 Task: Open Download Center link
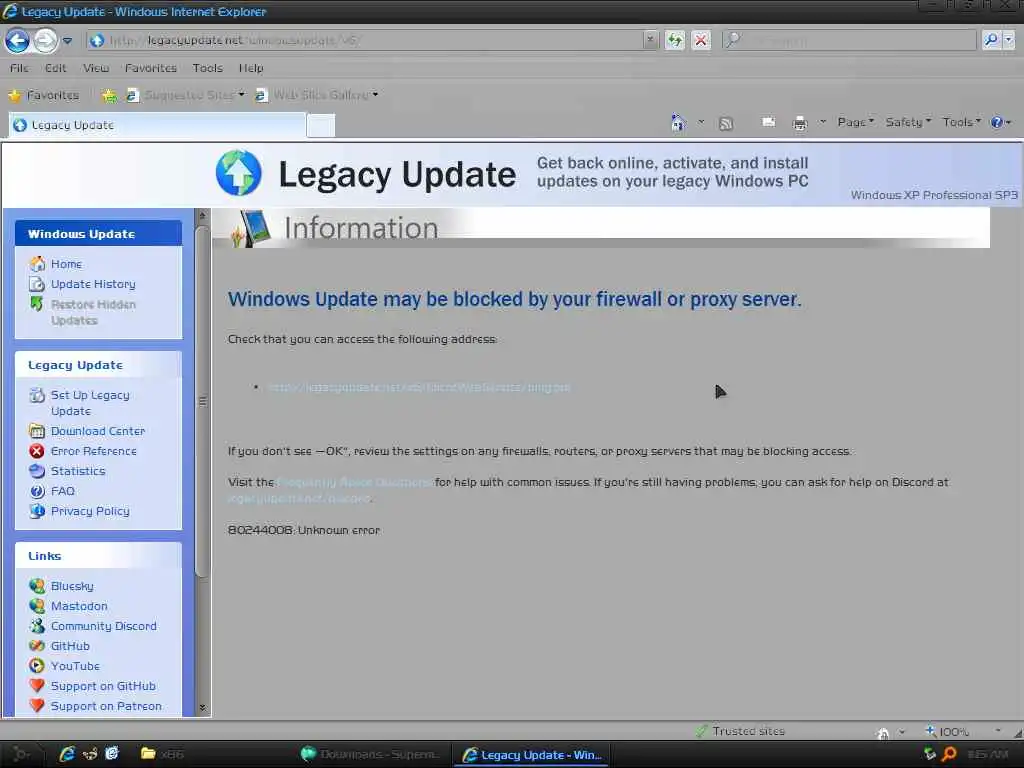click(x=98, y=431)
